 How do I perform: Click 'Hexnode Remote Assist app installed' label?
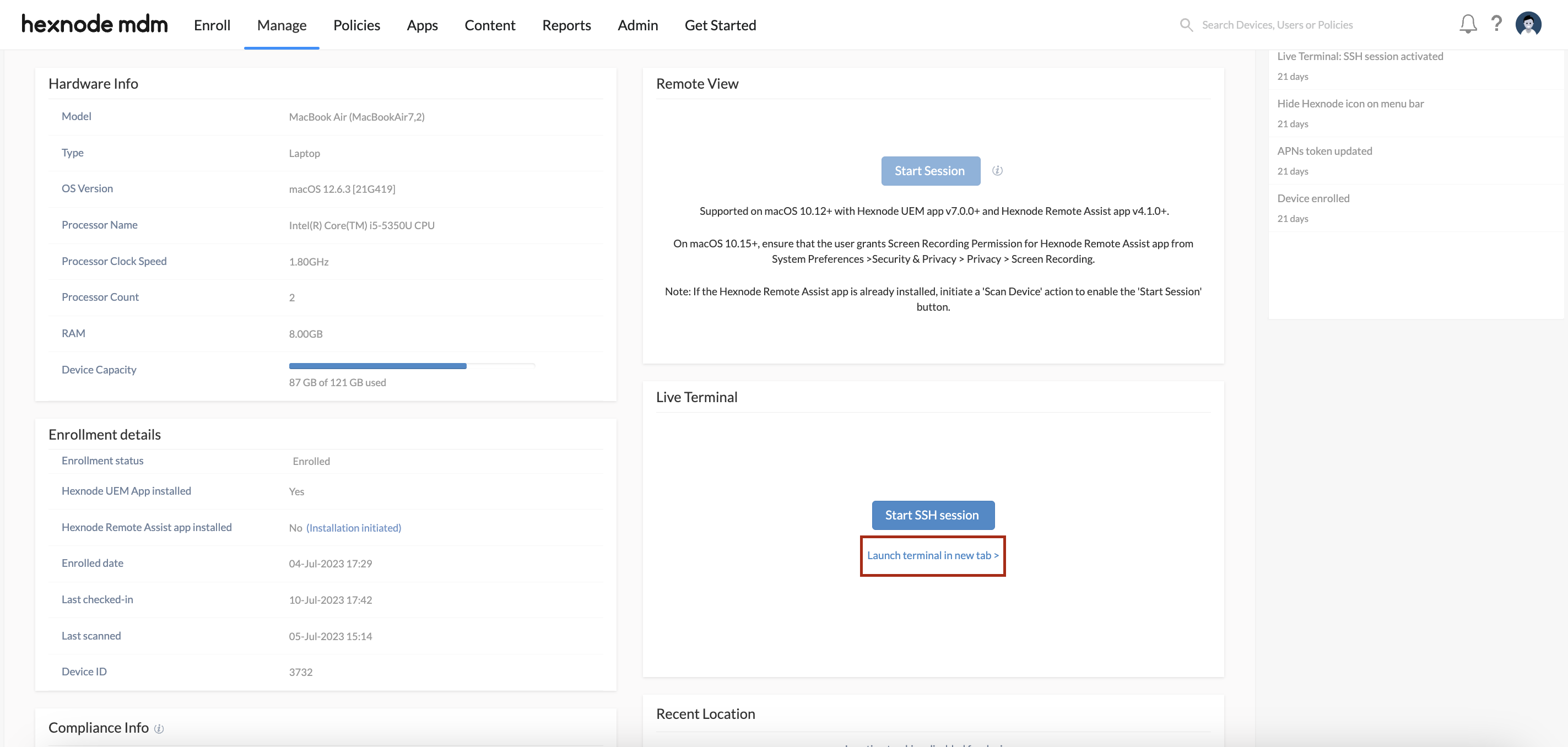click(147, 527)
